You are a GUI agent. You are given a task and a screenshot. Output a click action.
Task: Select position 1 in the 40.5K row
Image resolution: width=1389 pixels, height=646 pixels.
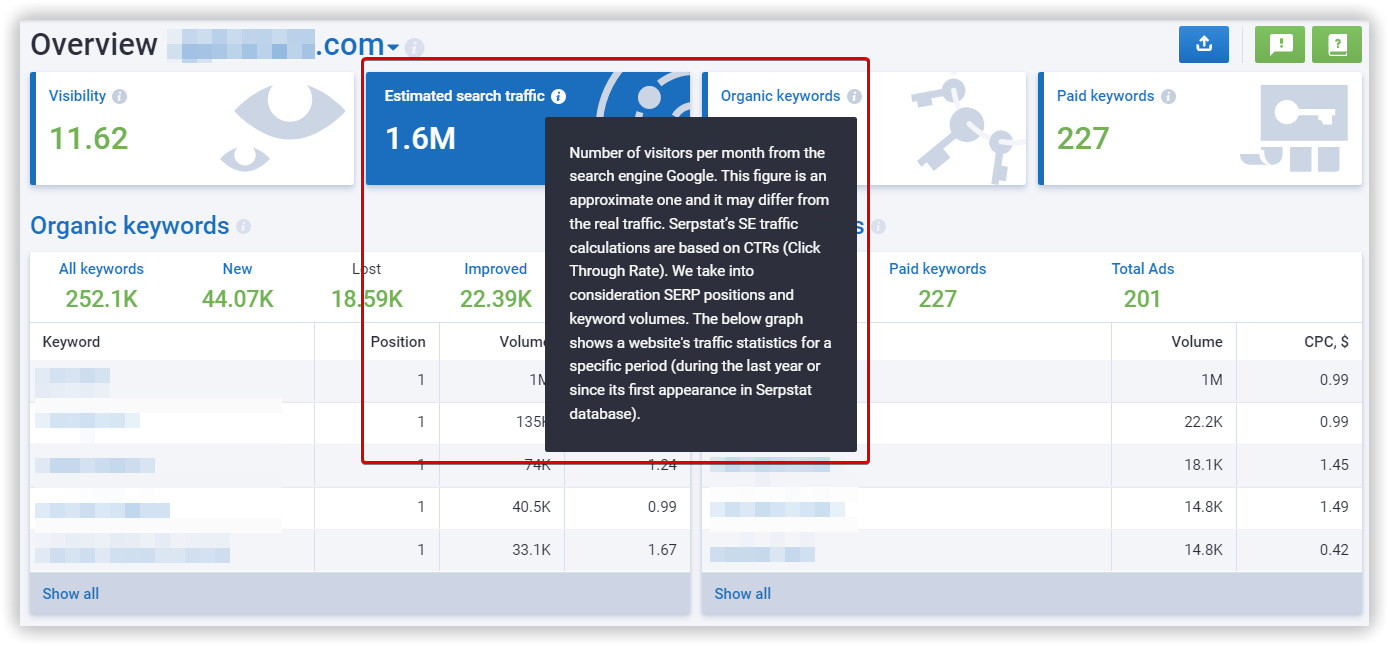(422, 508)
